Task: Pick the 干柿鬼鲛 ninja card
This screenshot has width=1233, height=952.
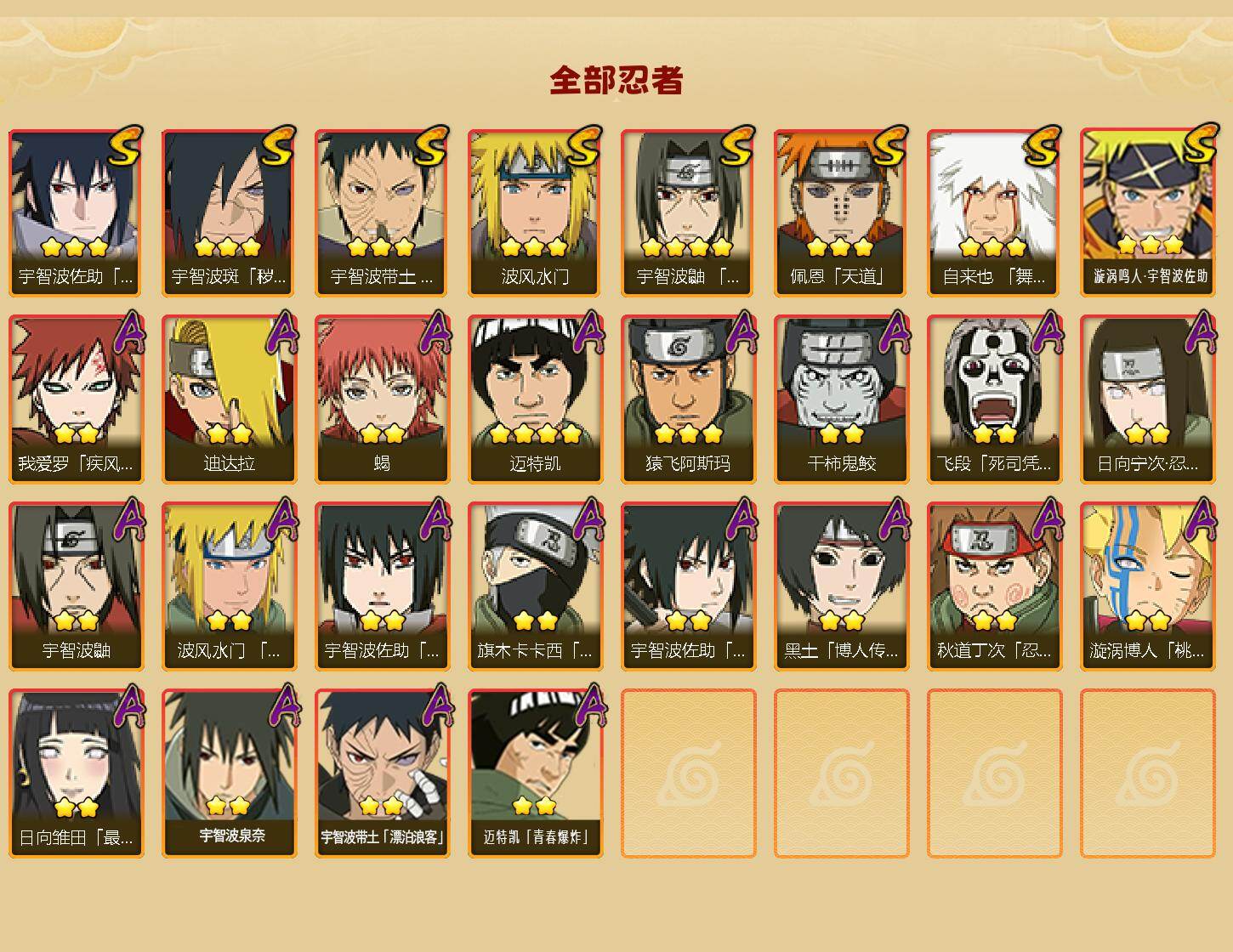Action: (x=841, y=399)
